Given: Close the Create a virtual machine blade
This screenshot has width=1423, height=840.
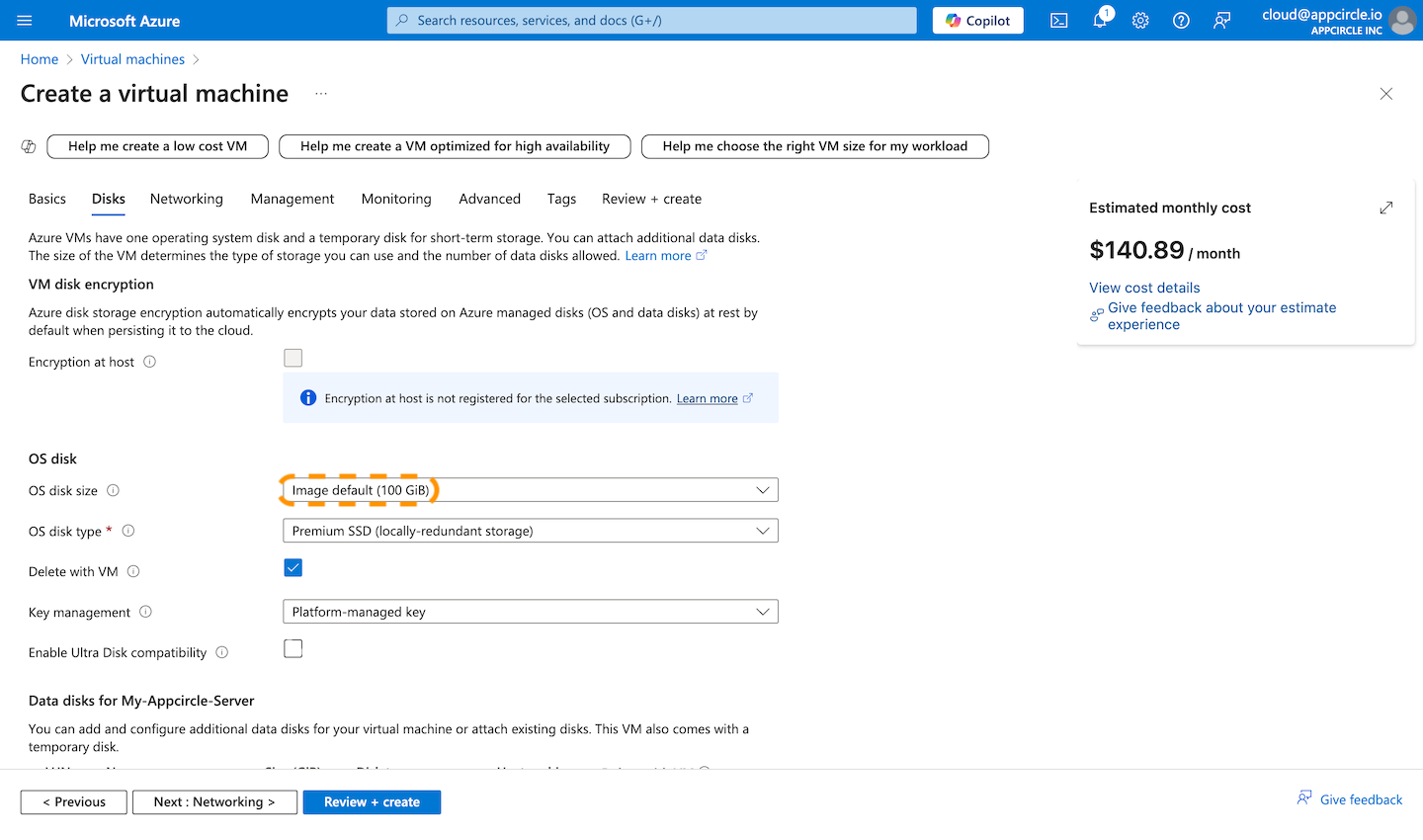Looking at the screenshot, I should 1386,94.
